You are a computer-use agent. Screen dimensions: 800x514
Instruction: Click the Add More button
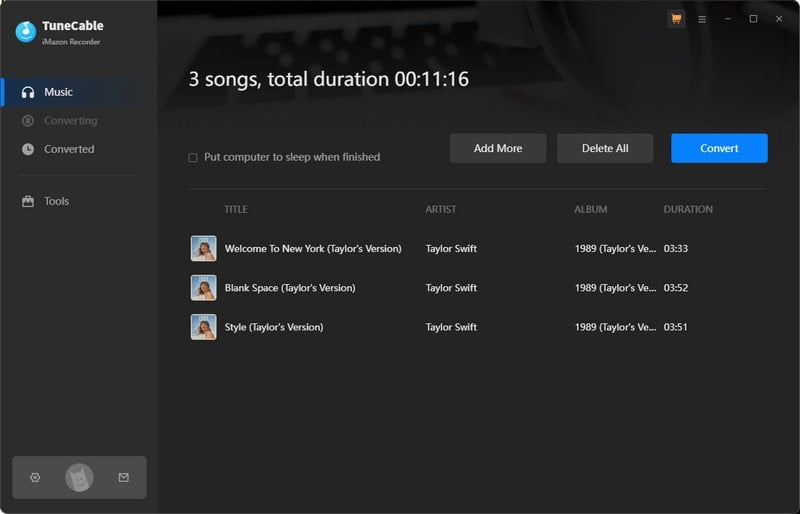click(498, 149)
